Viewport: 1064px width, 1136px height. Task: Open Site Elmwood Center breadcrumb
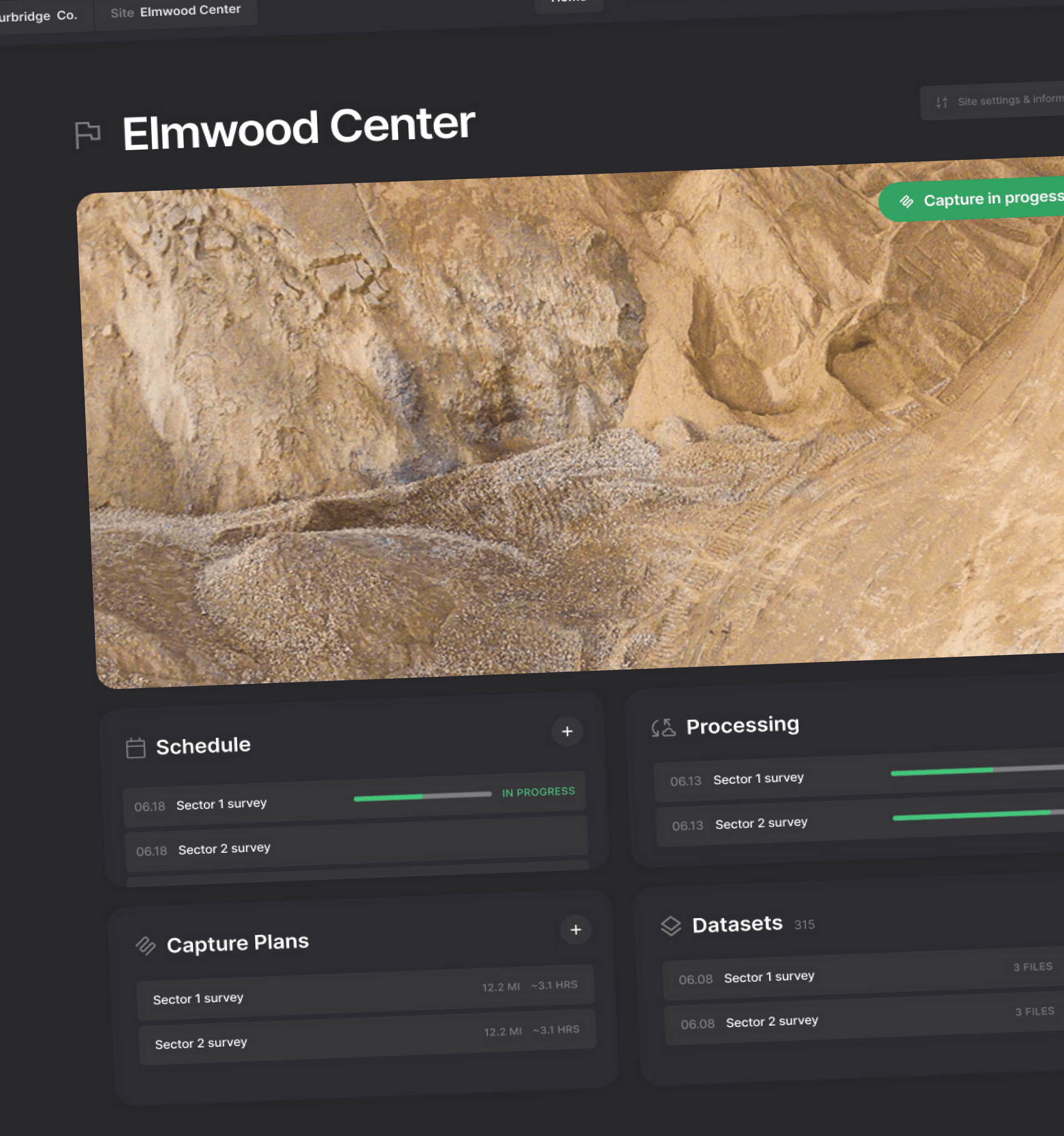coord(175,11)
